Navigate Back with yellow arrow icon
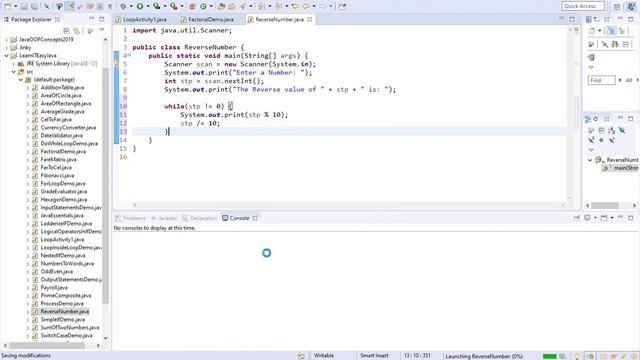 click(x=306, y=6)
